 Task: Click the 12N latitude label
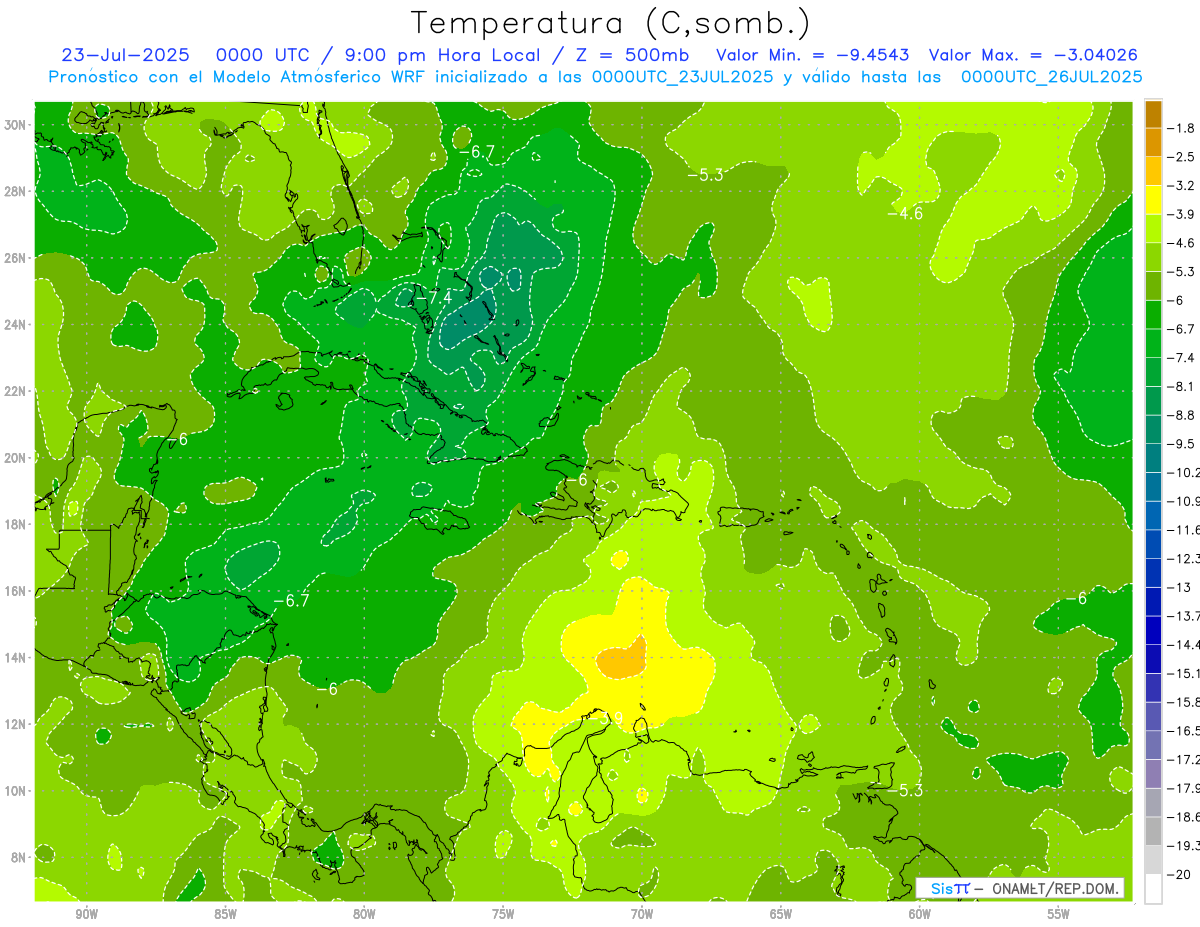point(17,723)
